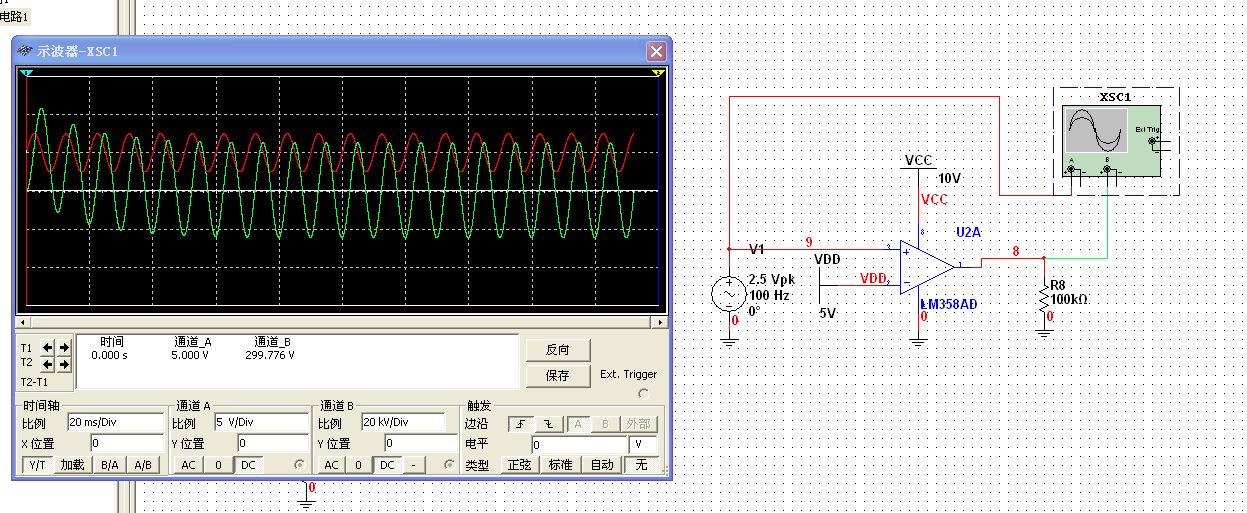The height and width of the screenshot is (513, 1247).
Task: Click the LM358AD part label
Action: coord(948,303)
